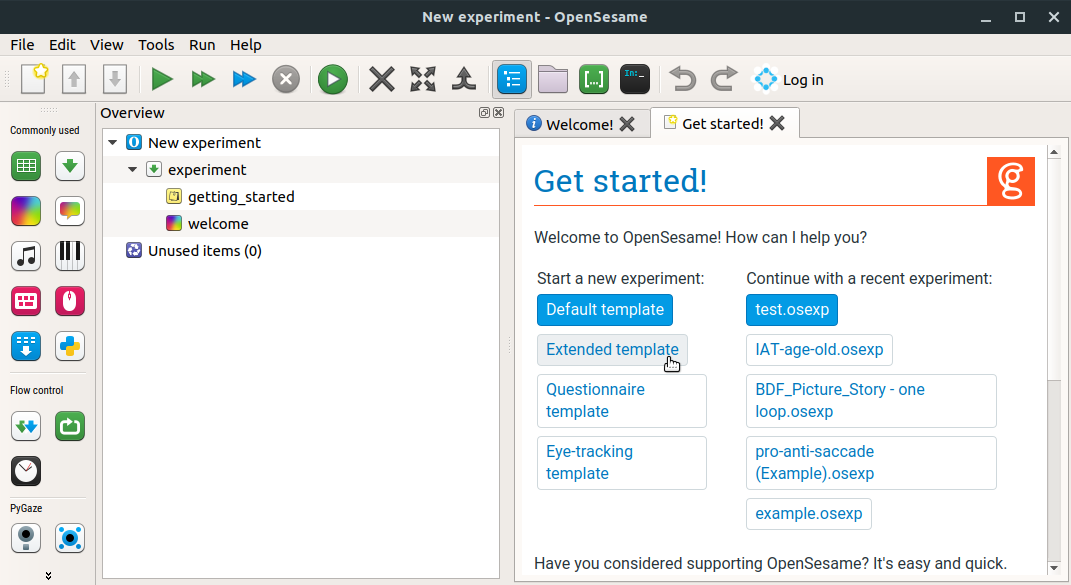
Task: Create a new experiment with toolbar icon
Action: [33, 79]
